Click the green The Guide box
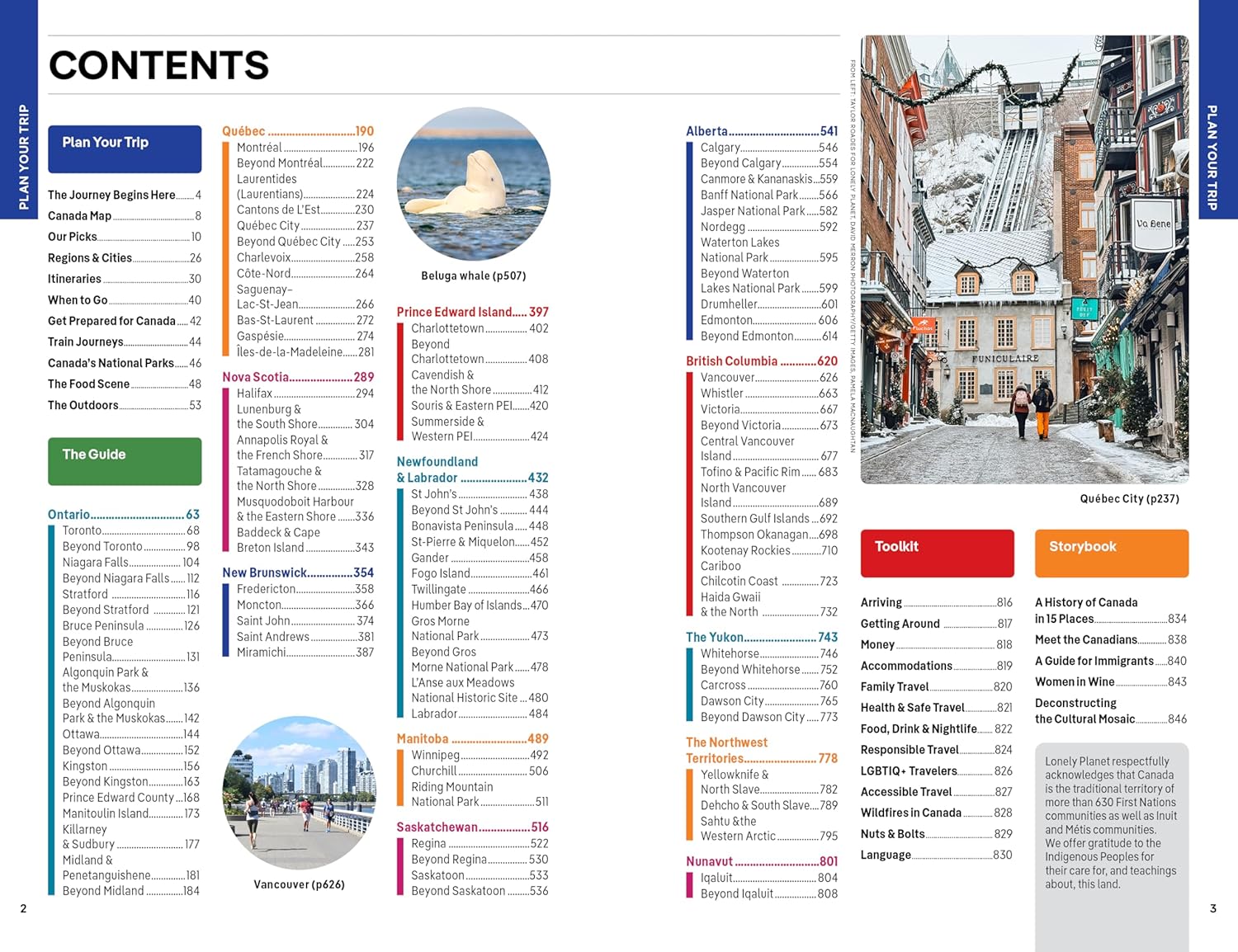This screenshot has width=1238, height=952. click(x=125, y=461)
